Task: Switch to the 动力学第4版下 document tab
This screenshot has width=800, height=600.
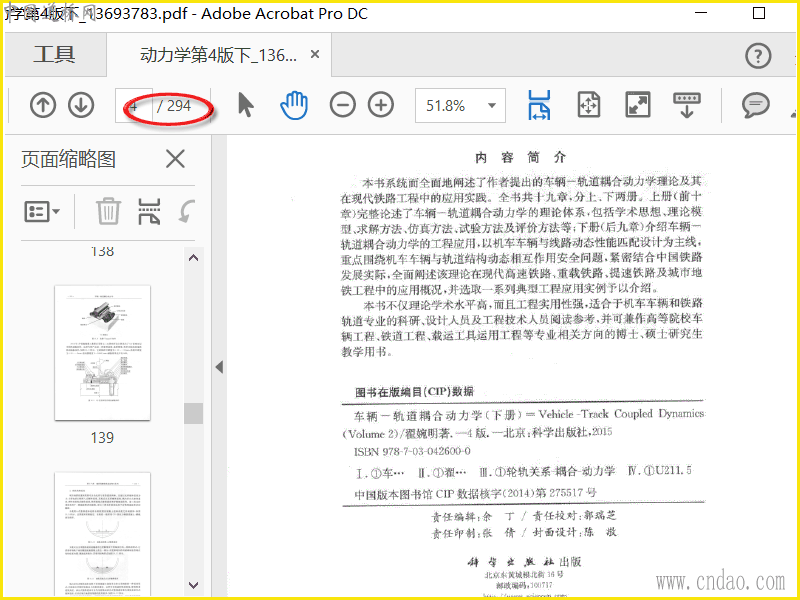Action: click(218, 55)
